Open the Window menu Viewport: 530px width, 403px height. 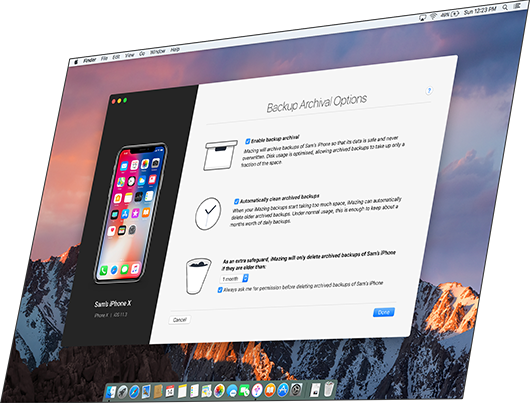tap(158, 51)
